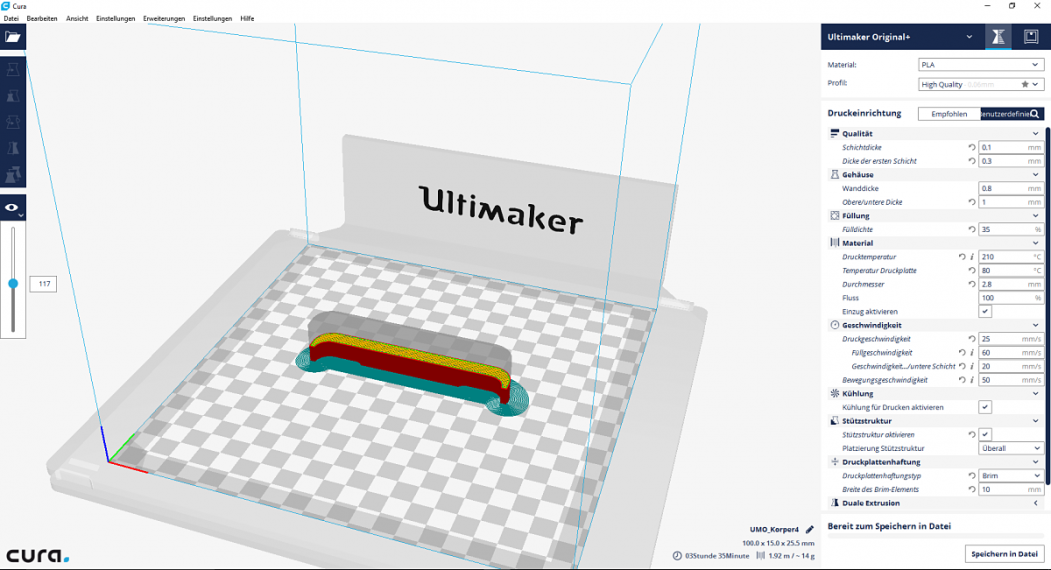This screenshot has height=570, width=1051.
Task: Open the Bearbeiten menu
Action: pyautogui.click(x=42, y=19)
